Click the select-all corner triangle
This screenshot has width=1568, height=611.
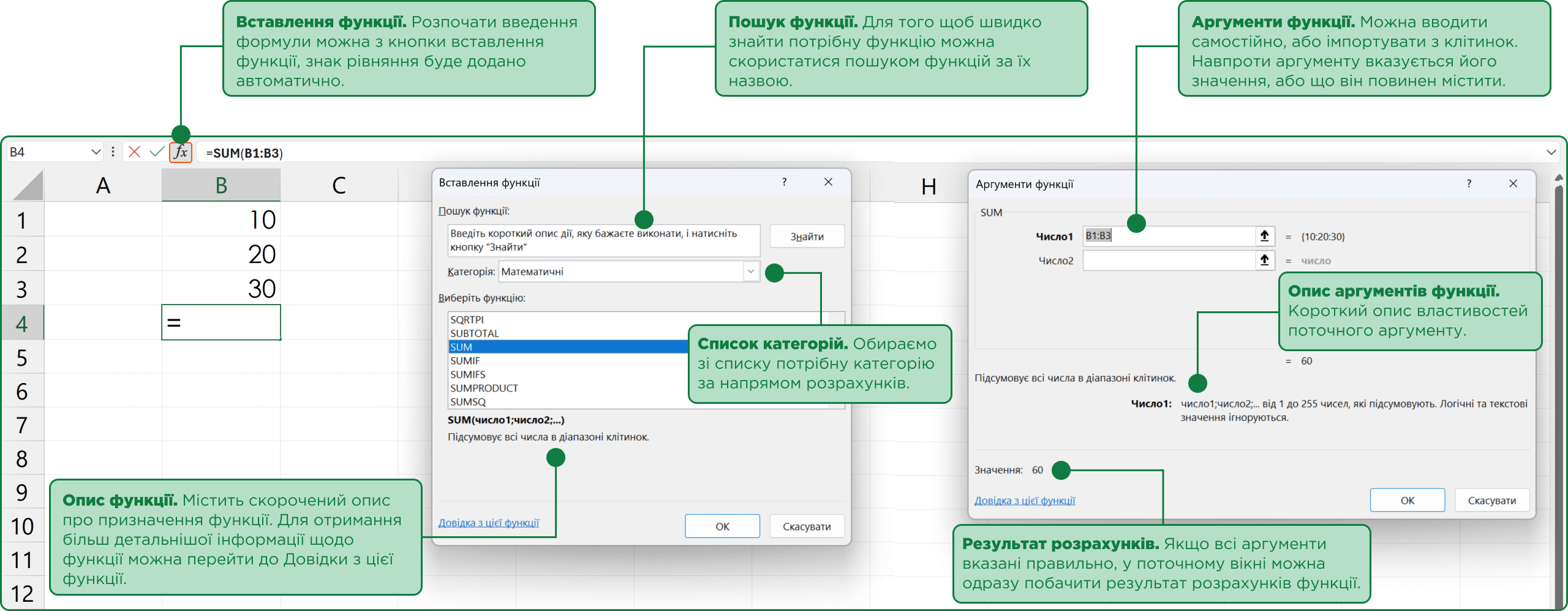pos(28,186)
